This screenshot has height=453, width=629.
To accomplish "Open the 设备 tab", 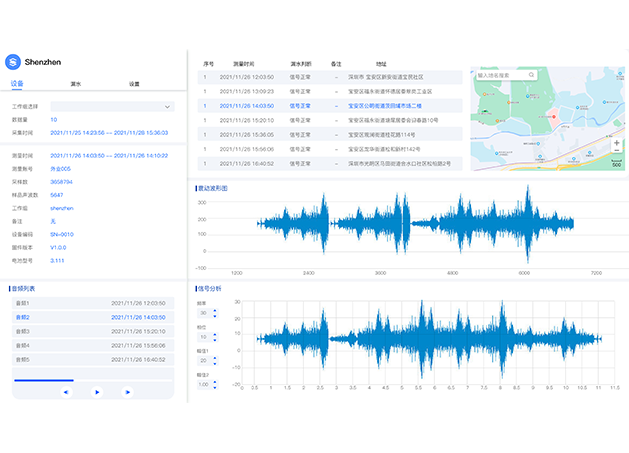I will [17, 84].
